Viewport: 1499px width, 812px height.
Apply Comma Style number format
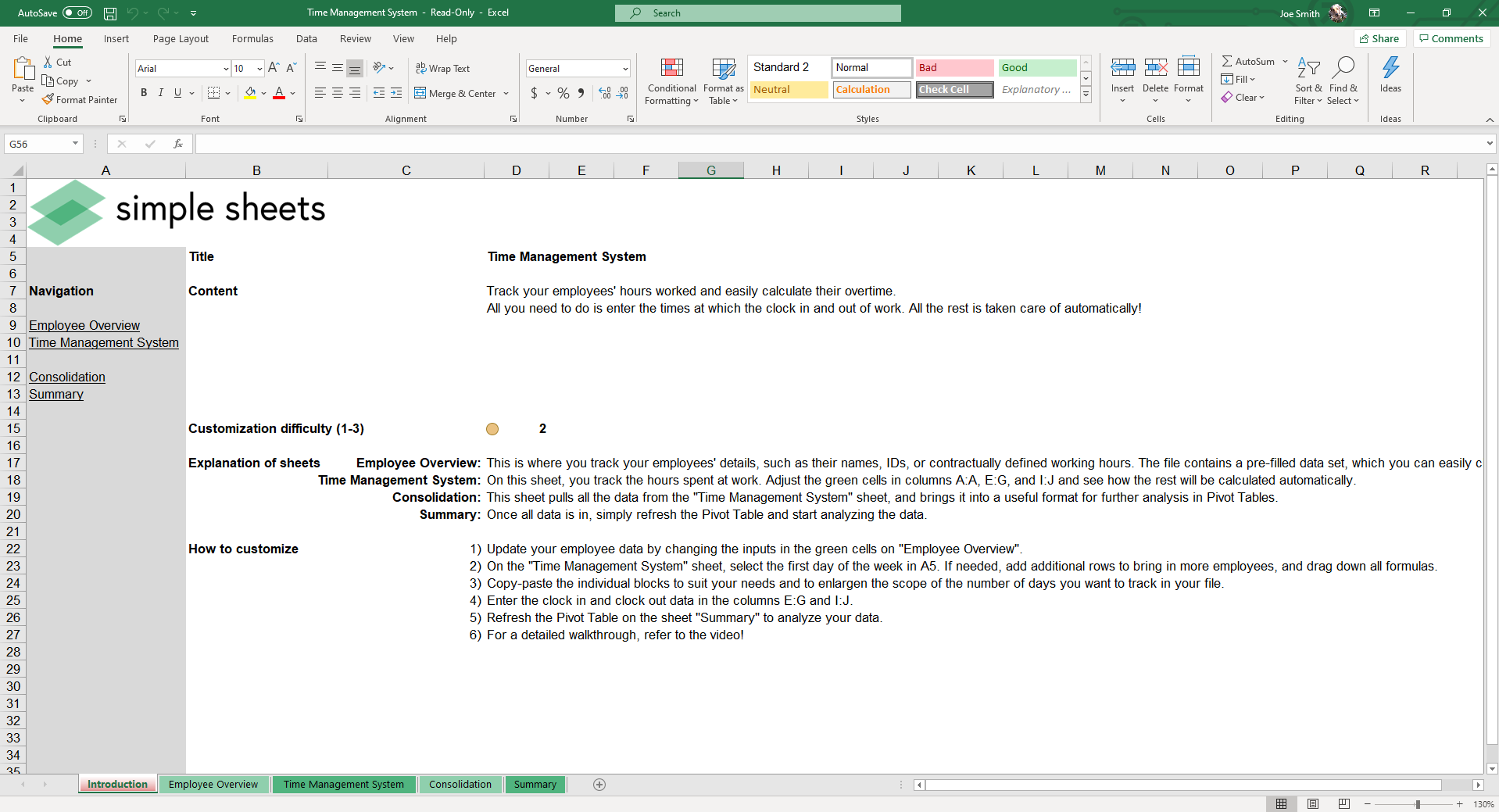[x=581, y=93]
